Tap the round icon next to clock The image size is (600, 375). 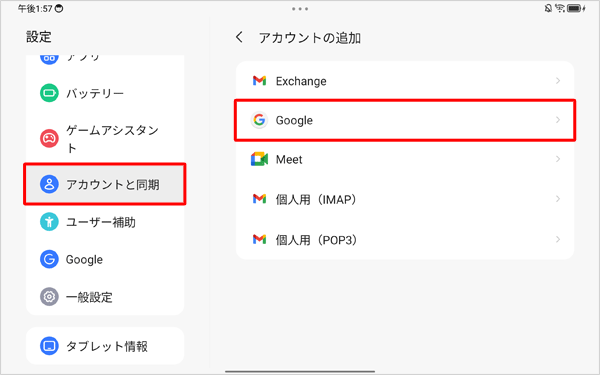click(59, 8)
